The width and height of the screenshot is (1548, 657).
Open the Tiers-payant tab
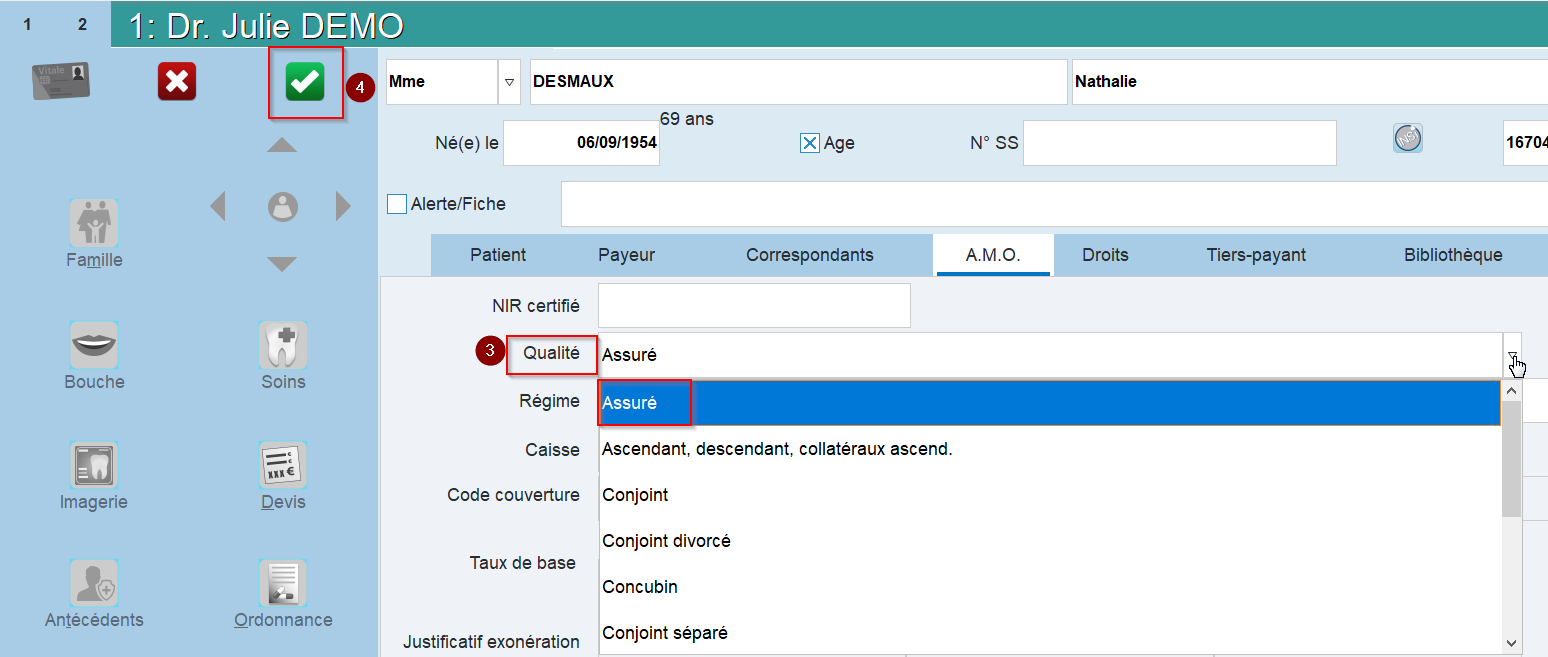click(x=1256, y=255)
